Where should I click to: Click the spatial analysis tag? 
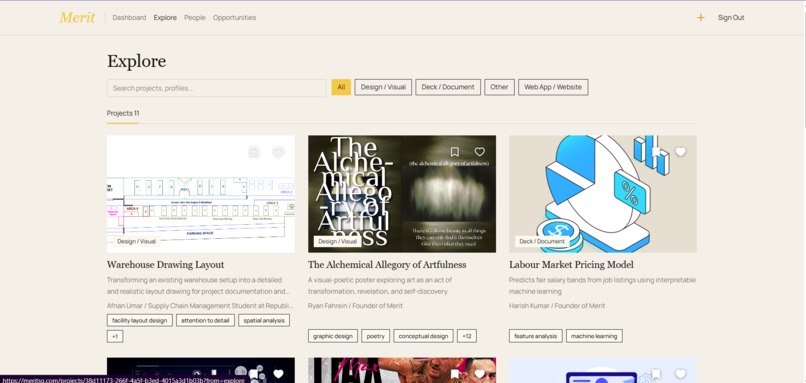pyautogui.click(x=264, y=320)
